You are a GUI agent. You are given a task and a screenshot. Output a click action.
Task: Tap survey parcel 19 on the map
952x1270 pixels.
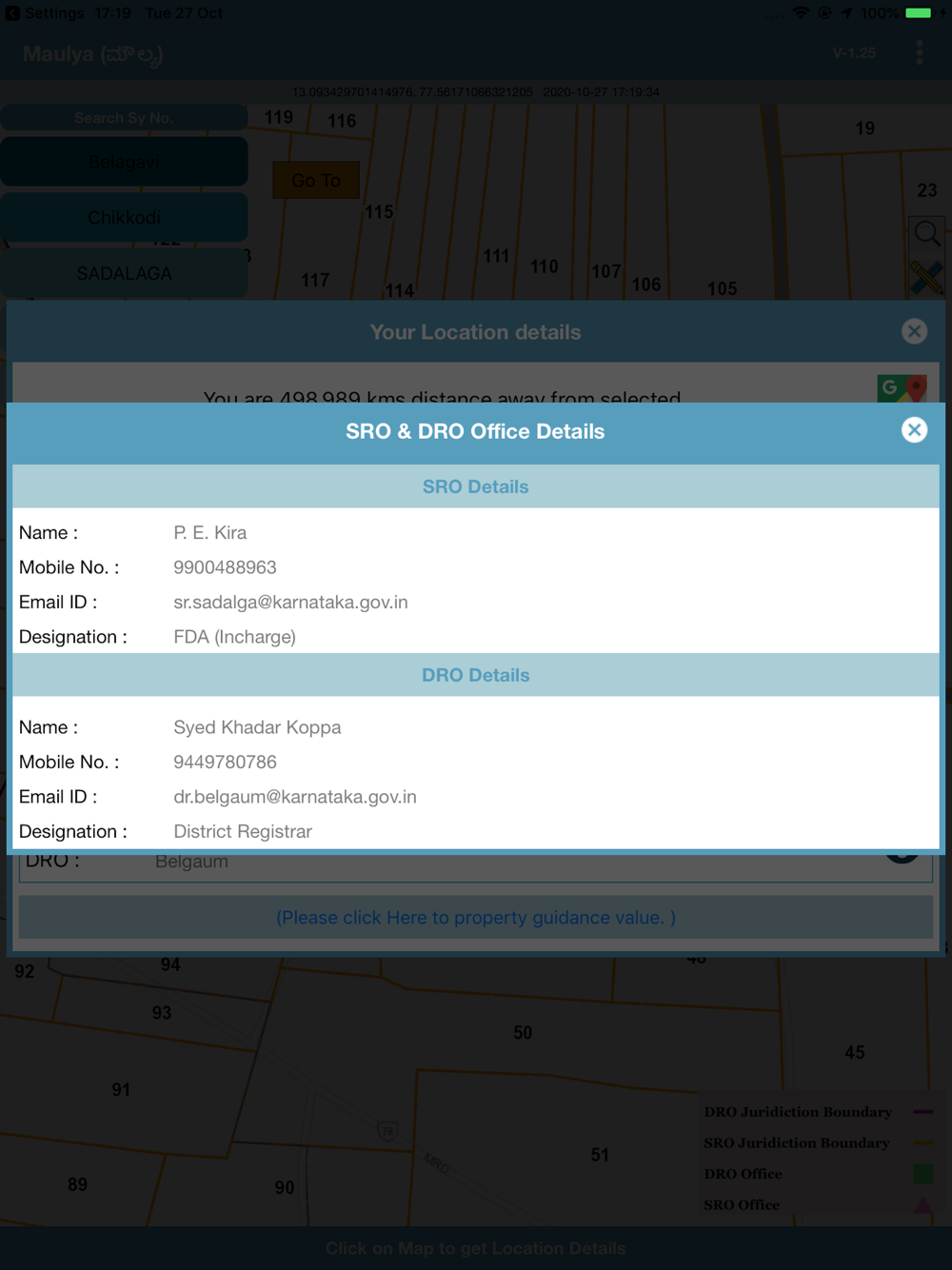click(864, 129)
